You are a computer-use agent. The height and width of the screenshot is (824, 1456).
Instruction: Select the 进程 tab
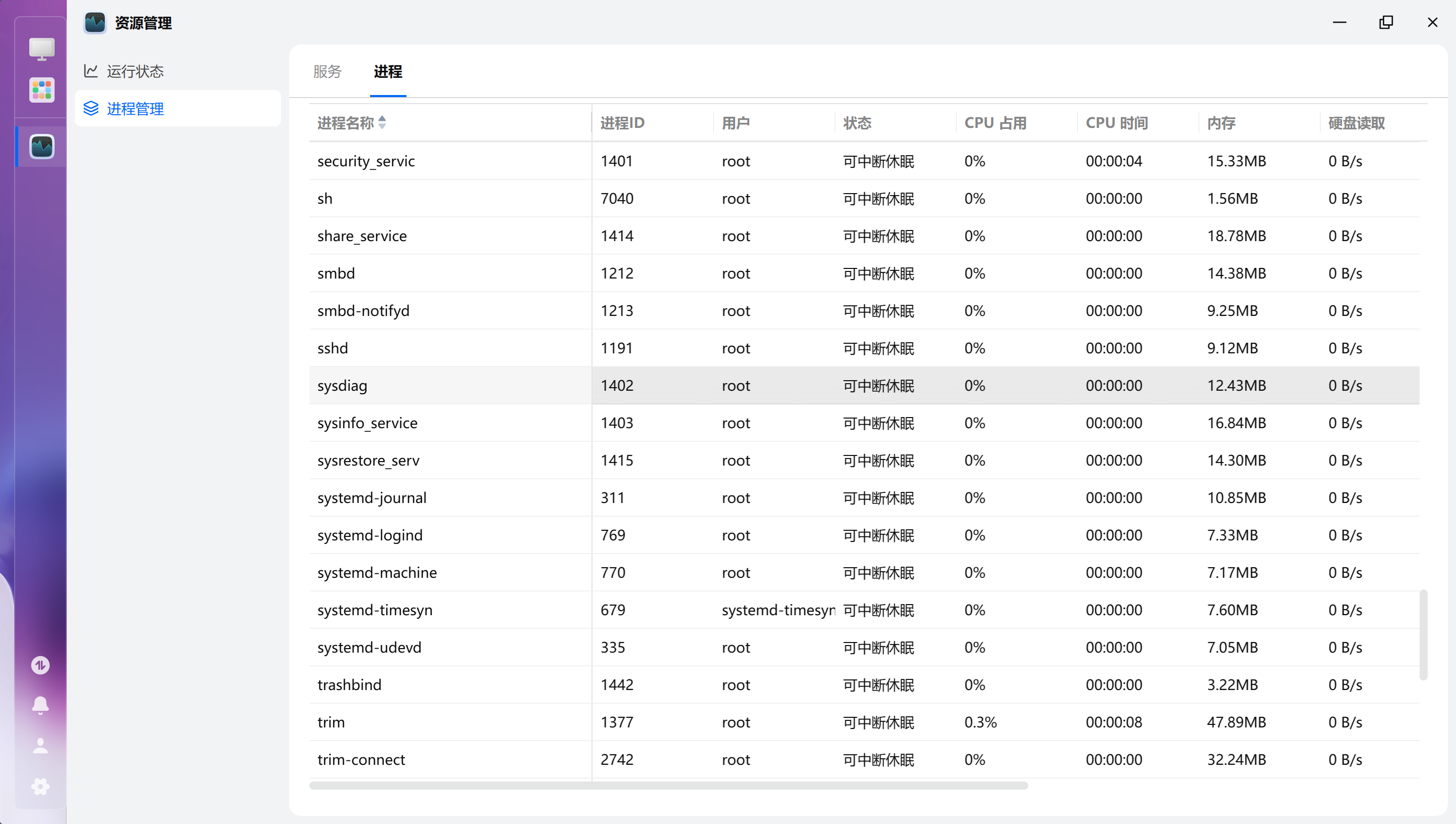388,71
